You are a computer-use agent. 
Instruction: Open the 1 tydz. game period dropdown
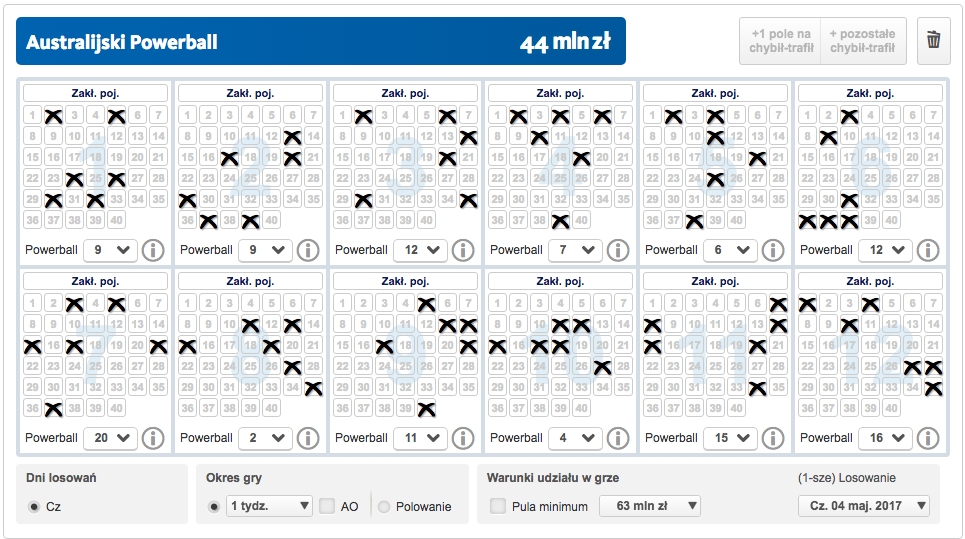pyautogui.click(x=270, y=506)
